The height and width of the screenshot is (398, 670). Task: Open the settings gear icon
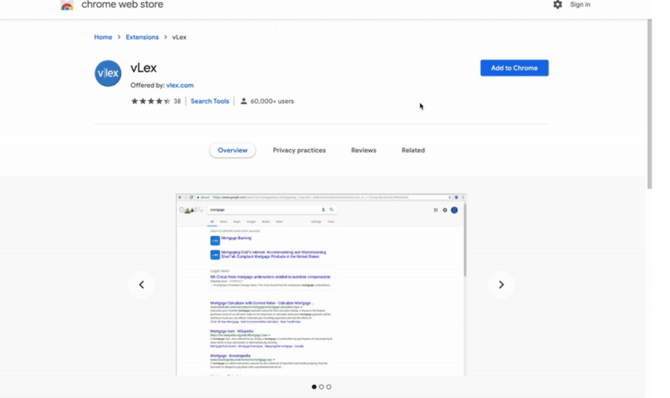[557, 5]
